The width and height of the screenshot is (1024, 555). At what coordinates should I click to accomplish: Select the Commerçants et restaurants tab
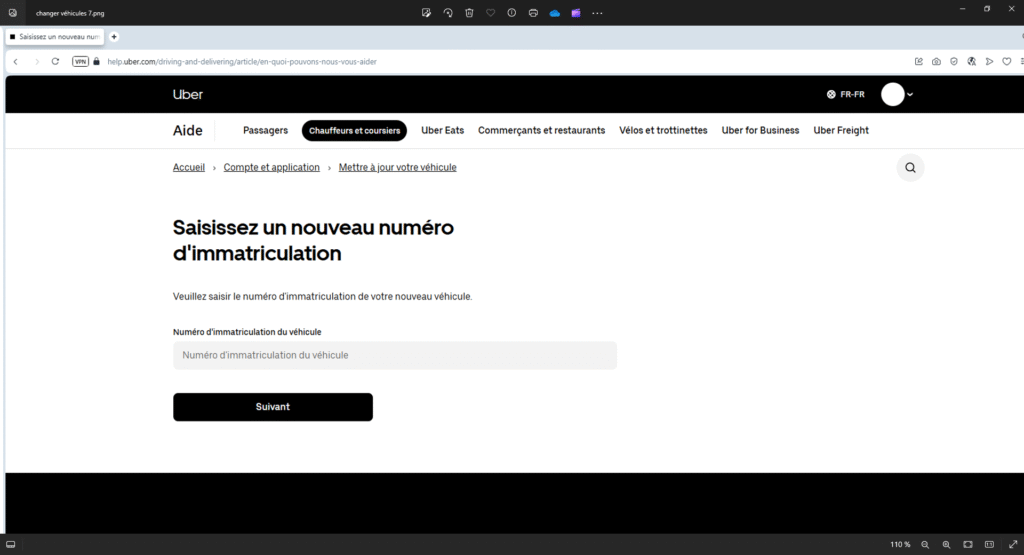pyautogui.click(x=541, y=131)
